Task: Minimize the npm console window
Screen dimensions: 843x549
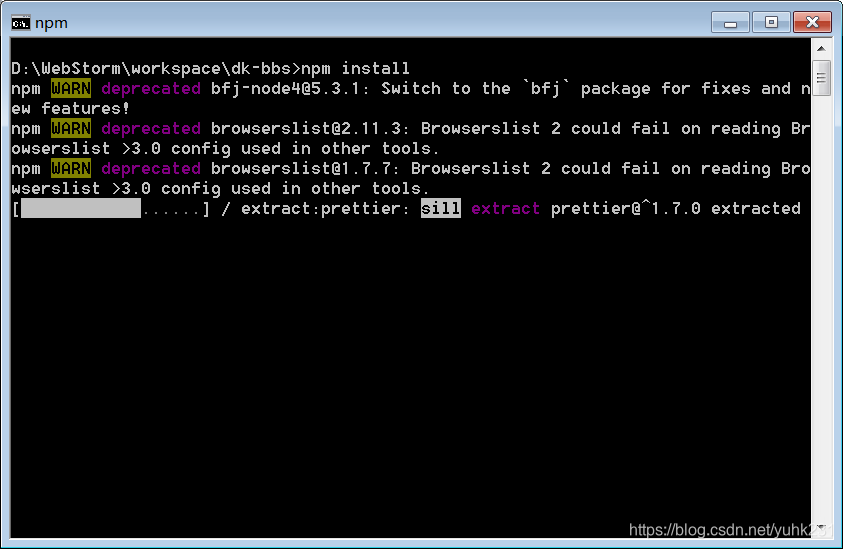Action: pos(730,23)
